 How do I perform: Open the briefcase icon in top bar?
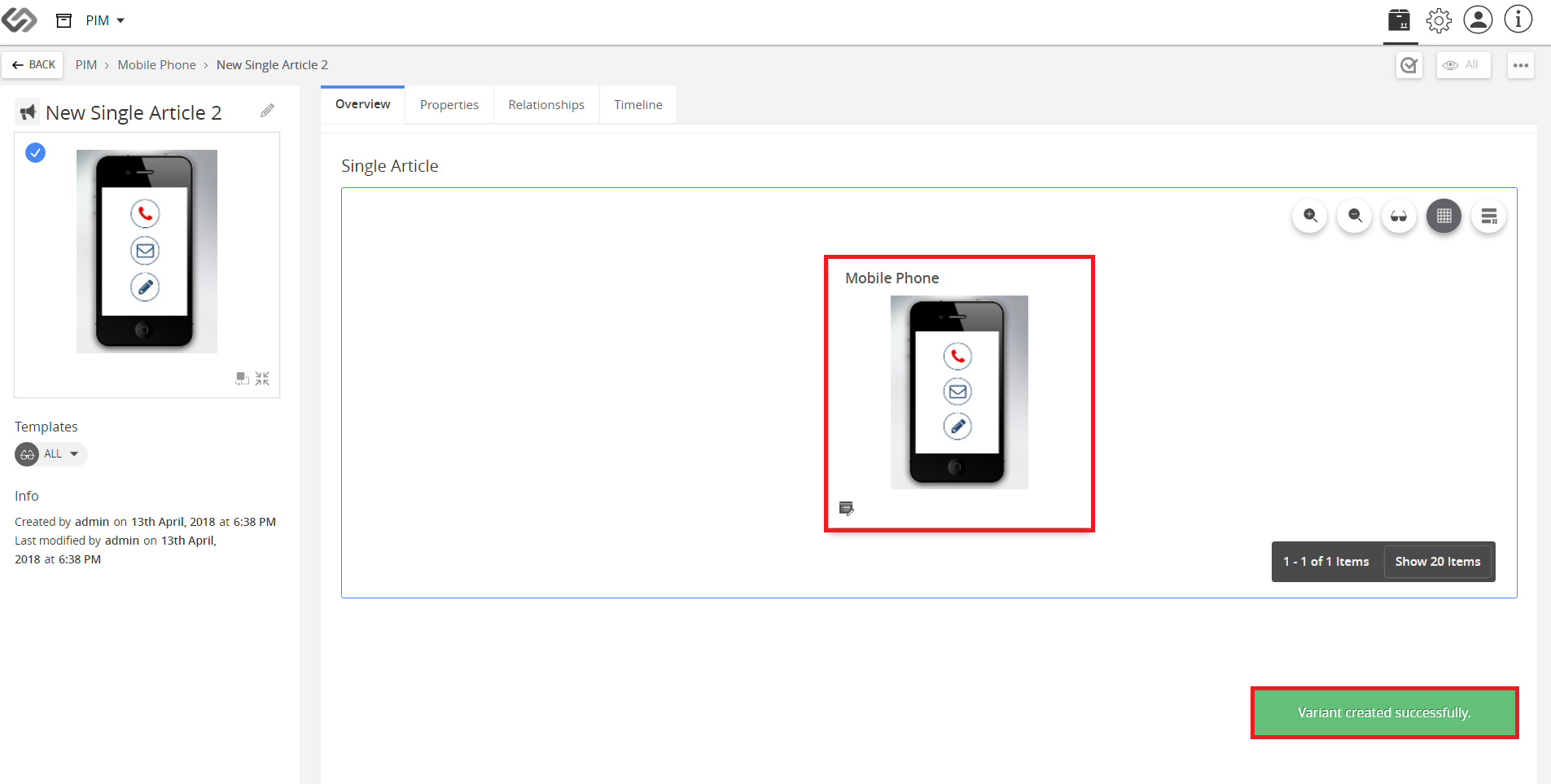(1399, 20)
